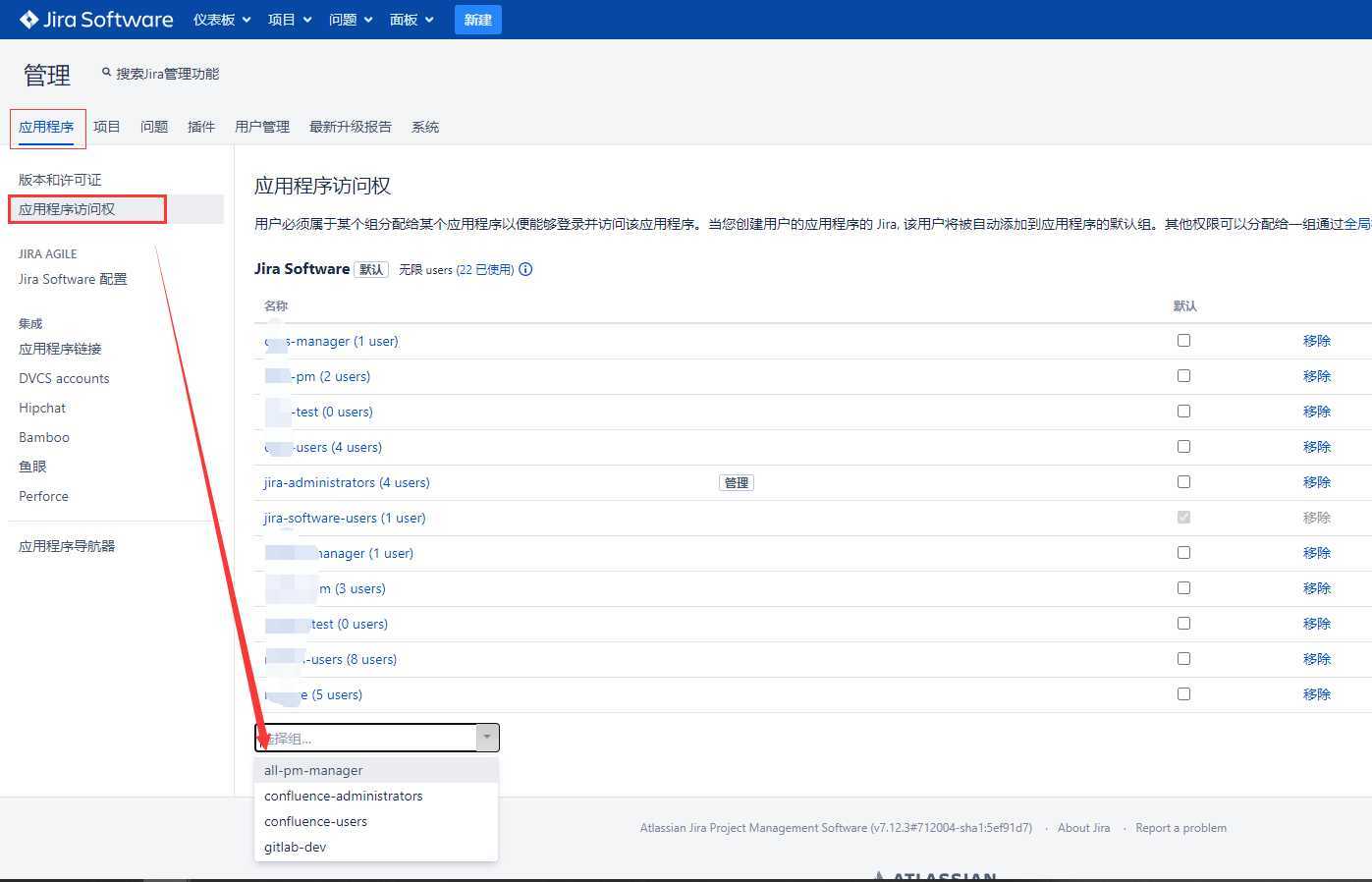This screenshot has height=882, width=1372.
Task: Click 移除 for -users (8 users)
Action: tap(1317, 659)
